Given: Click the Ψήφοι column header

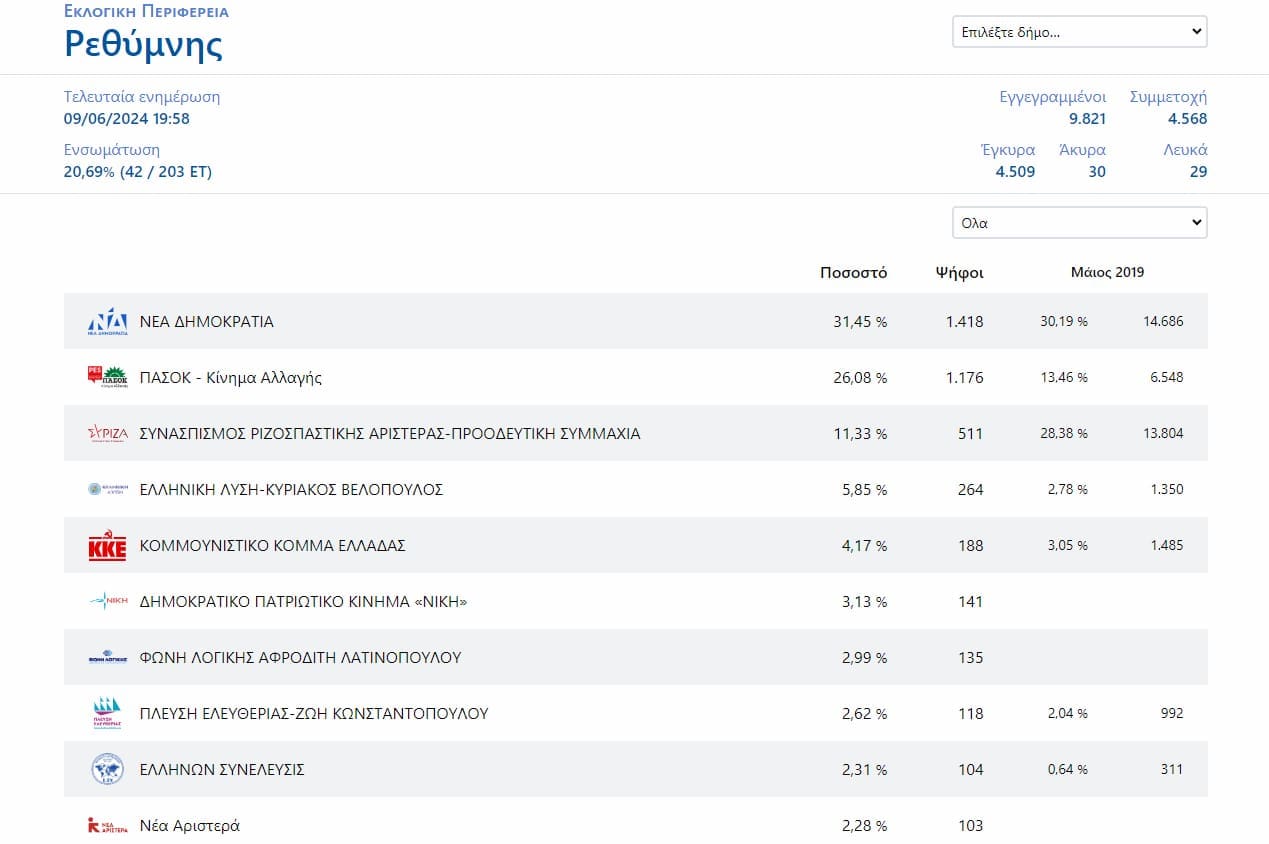Looking at the screenshot, I should pos(959,272).
